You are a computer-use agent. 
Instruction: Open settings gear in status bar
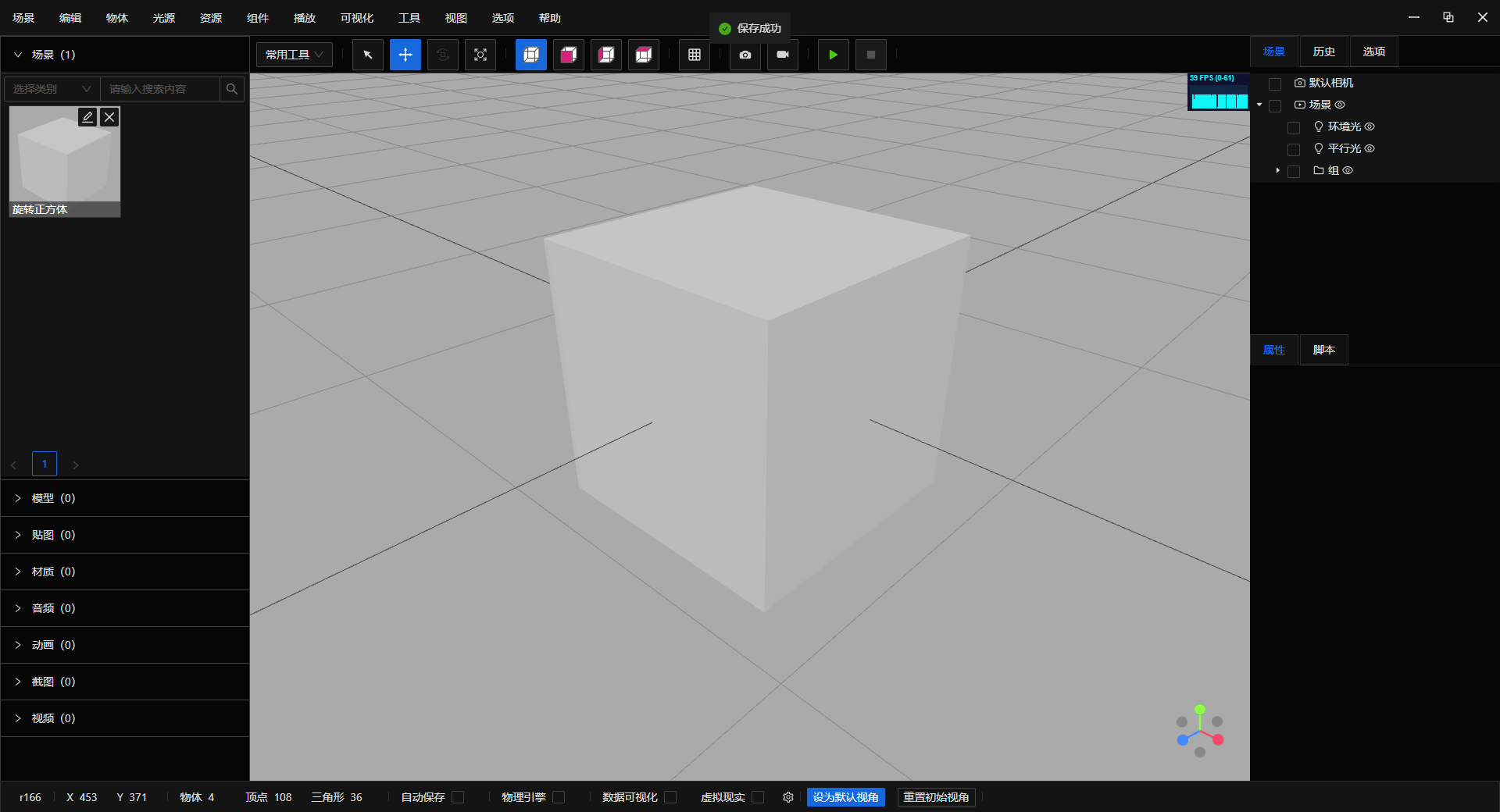[x=788, y=797]
